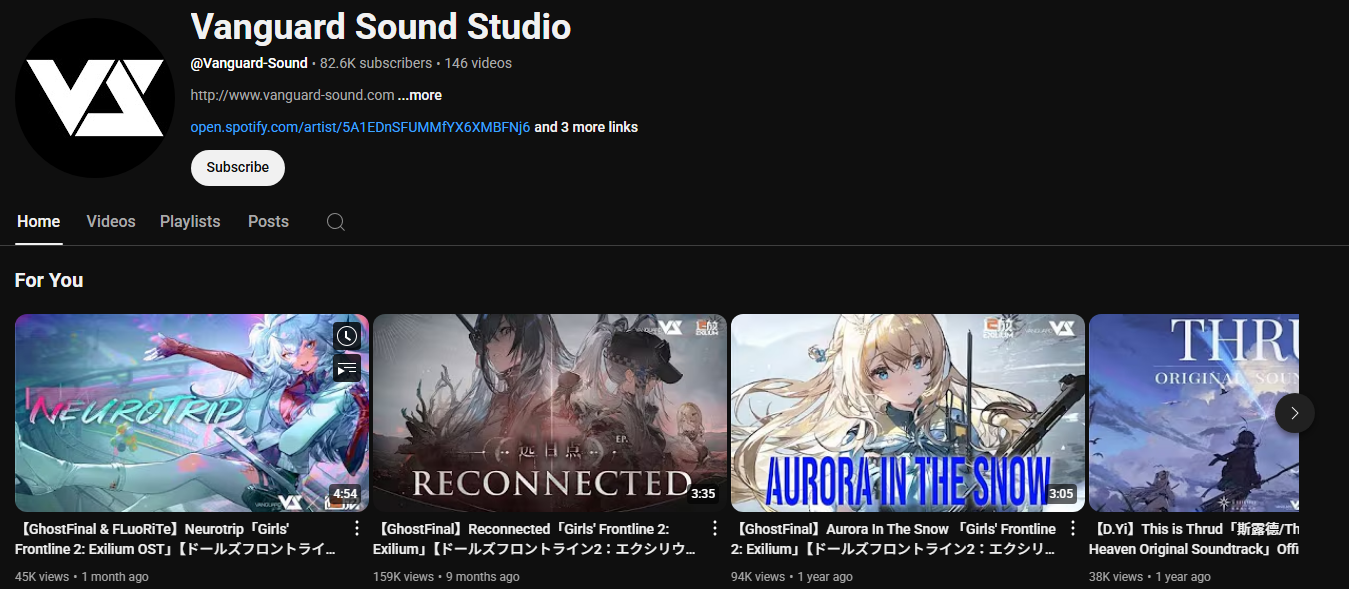Click the @Vanguard-Sound handle
This screenshot has width=1349, height=589.
point(249,63)
